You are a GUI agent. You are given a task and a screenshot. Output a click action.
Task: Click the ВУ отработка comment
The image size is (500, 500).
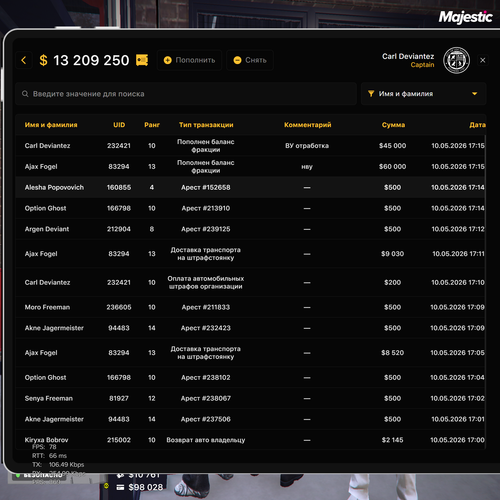coord(307,146)
